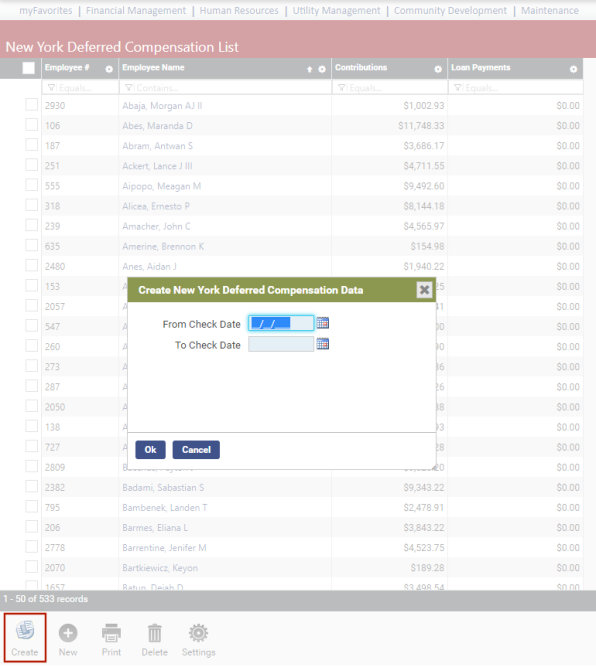Open Contributions column settings gear
The width and height of the screenshot is (596, 667).
[x=438, y=69]
